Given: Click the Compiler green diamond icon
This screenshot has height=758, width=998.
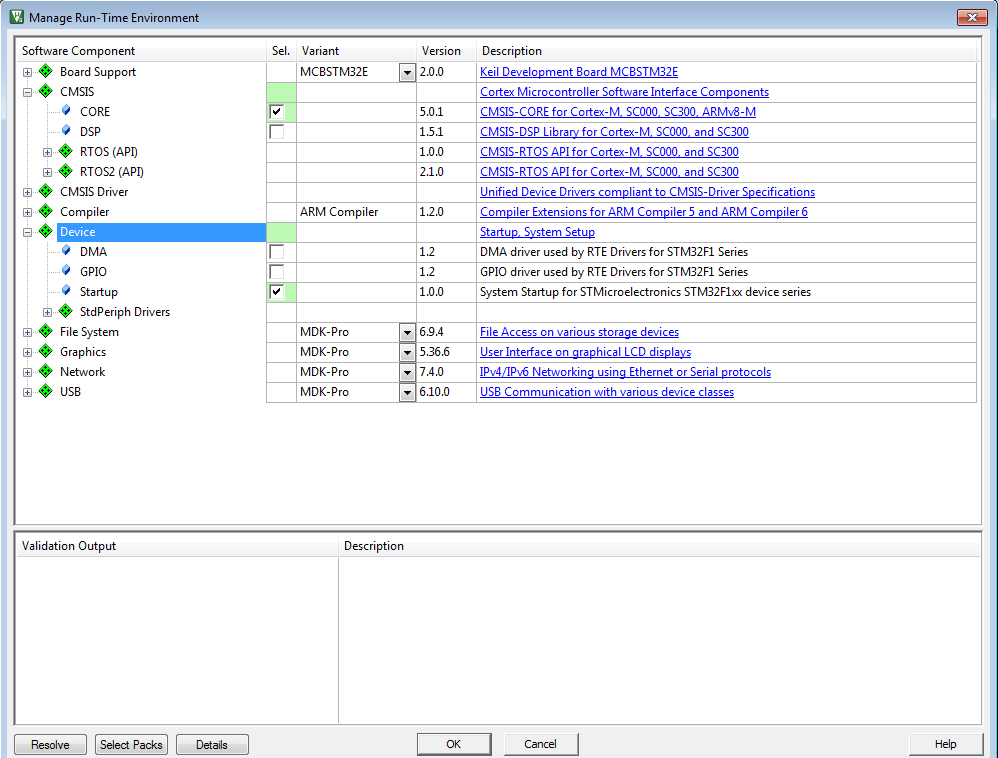Looking at the screenshot, I should (x=45, y=211).
